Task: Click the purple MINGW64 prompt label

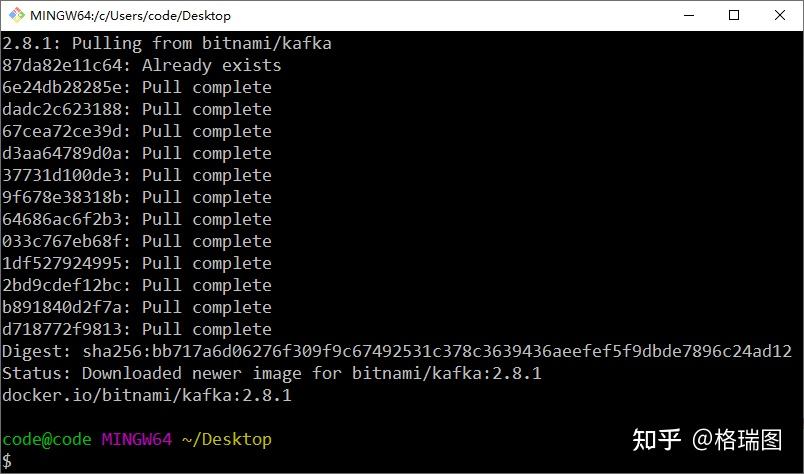Action: pos(136,439)
